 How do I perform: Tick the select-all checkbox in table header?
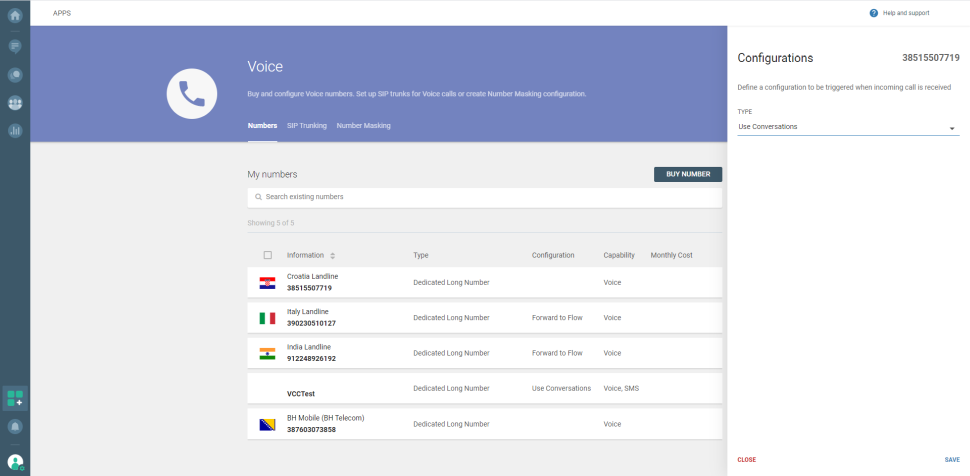click(267, 255)
